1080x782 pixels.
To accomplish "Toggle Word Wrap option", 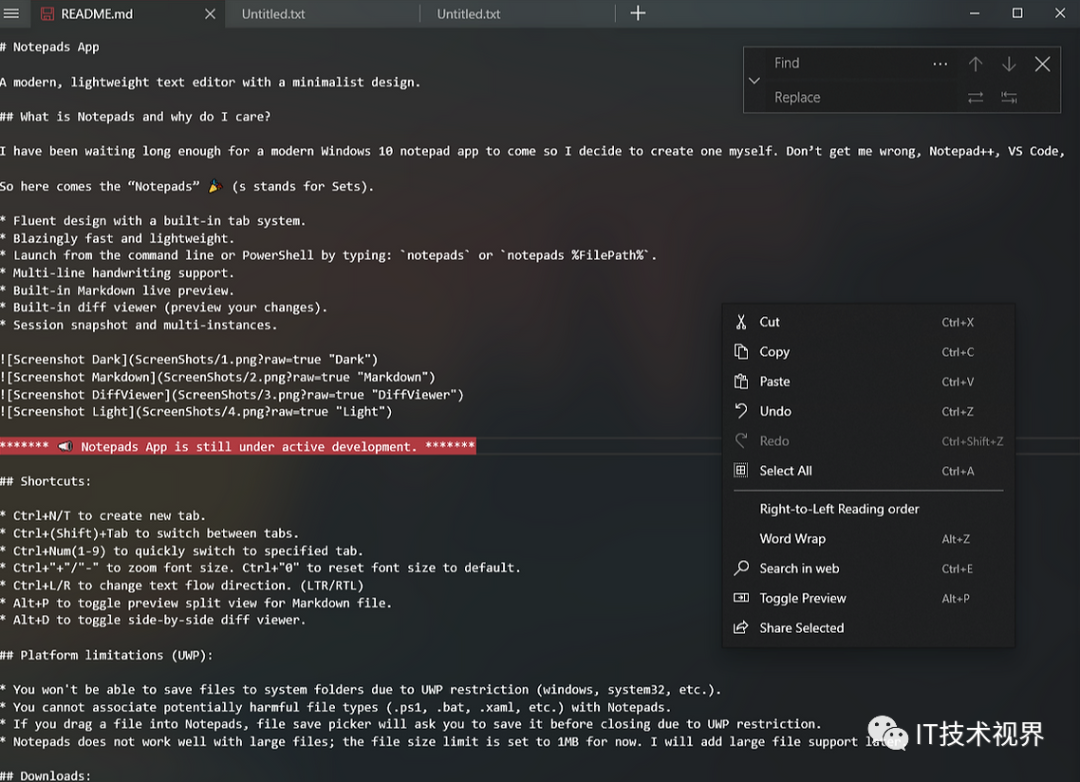I will (x=868, y=539).
